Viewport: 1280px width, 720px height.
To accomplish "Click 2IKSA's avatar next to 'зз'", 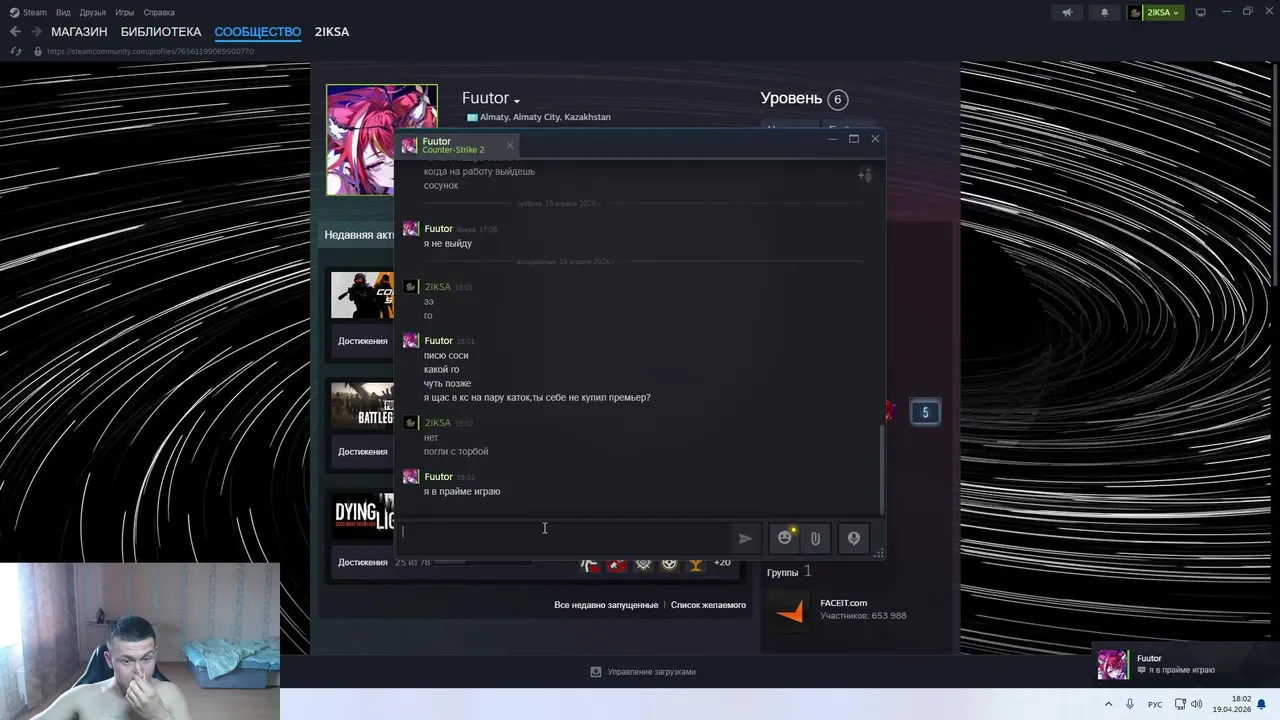I will [x=410, y=287].
